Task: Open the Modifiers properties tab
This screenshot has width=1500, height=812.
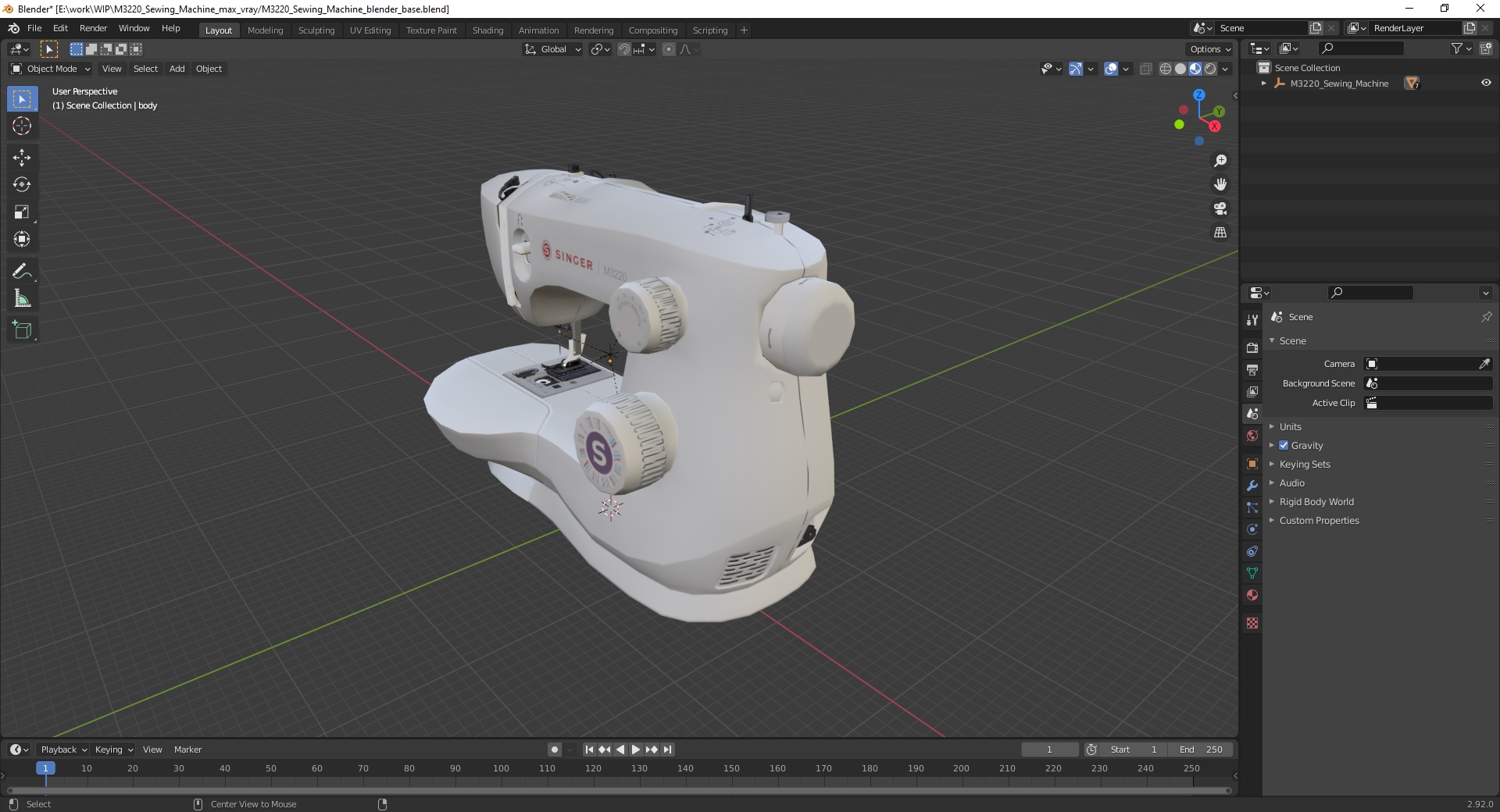Action: click(x=1252, y=486)
